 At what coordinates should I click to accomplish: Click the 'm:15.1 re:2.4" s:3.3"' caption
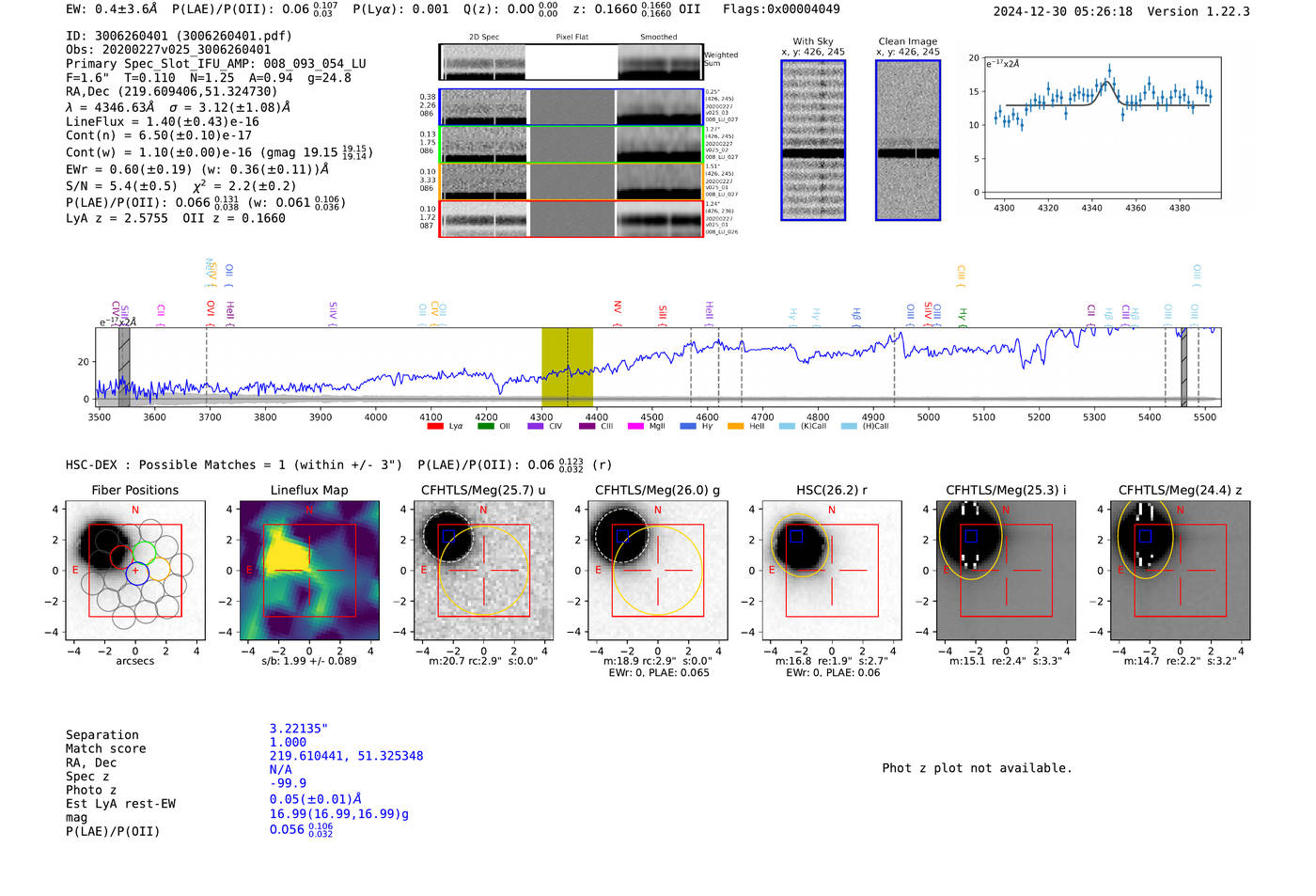1006,661
